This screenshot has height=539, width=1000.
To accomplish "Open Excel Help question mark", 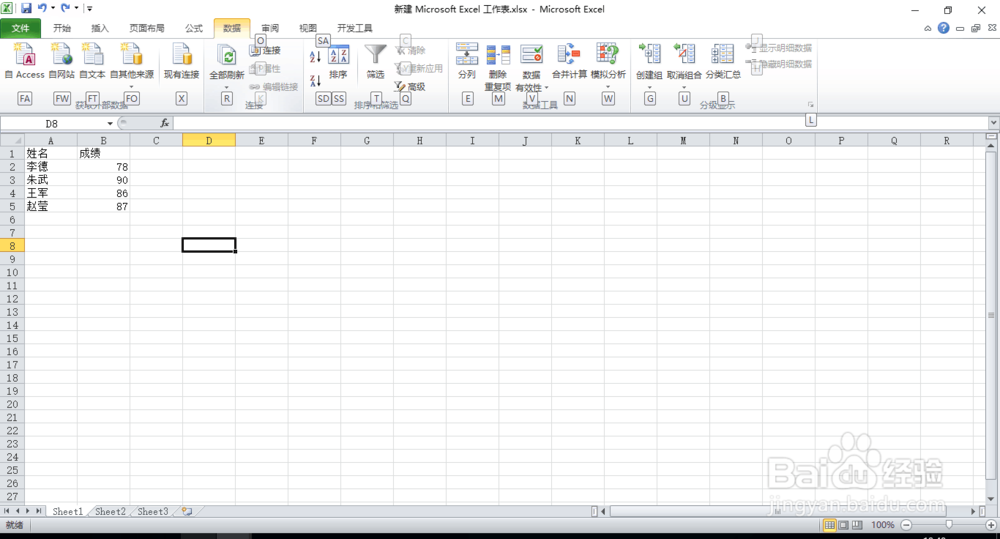I will (x=943, y=28).
